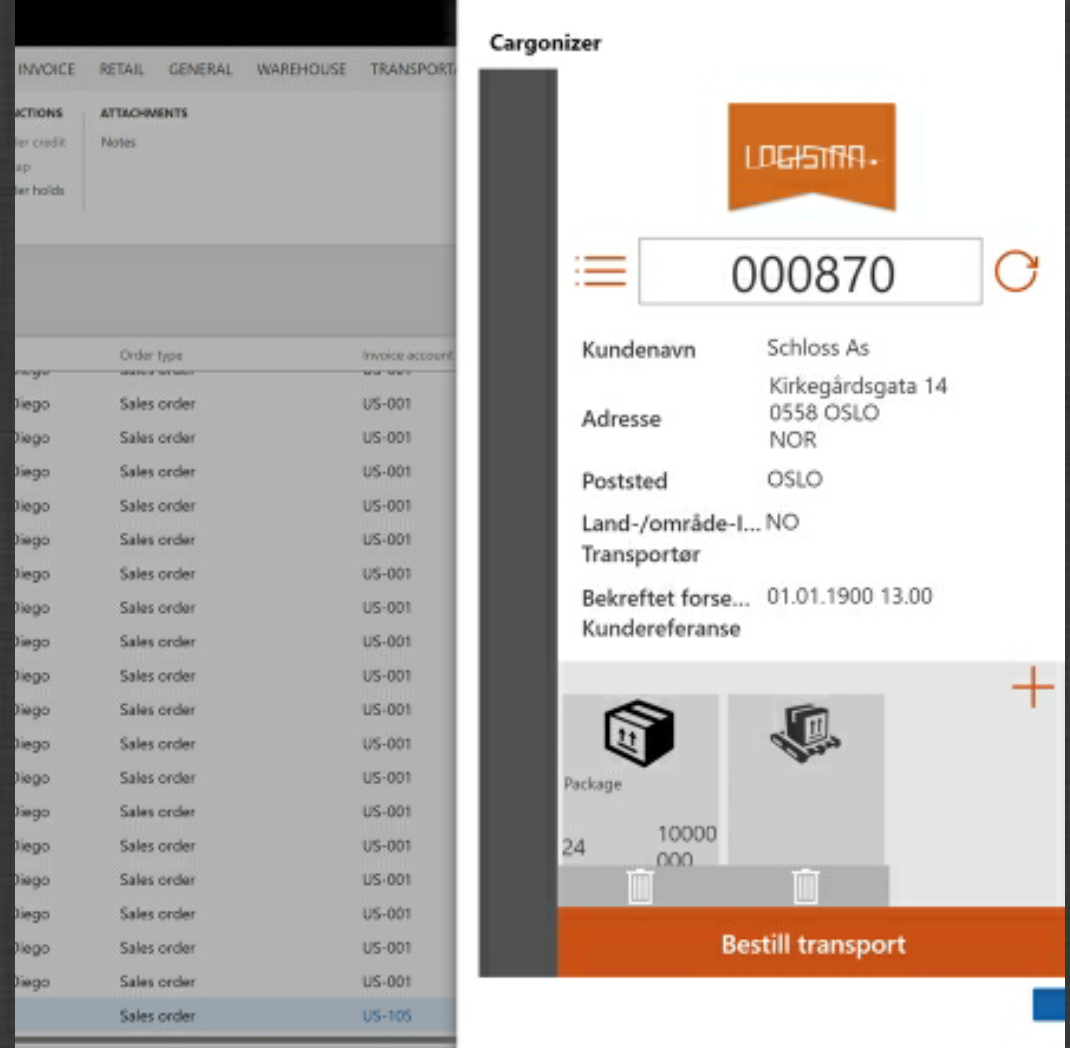Switch to the WAREHOUSE ribbon tab
The width and height of the screenshot is (1070, 1048).
(301, 69)
